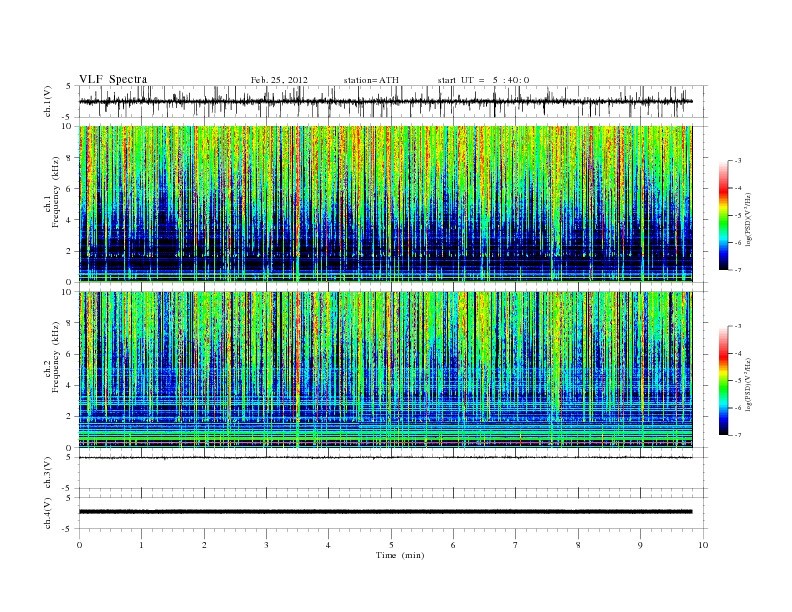Select the ch.1 "Frequency (kHz)" axis label

56,192
